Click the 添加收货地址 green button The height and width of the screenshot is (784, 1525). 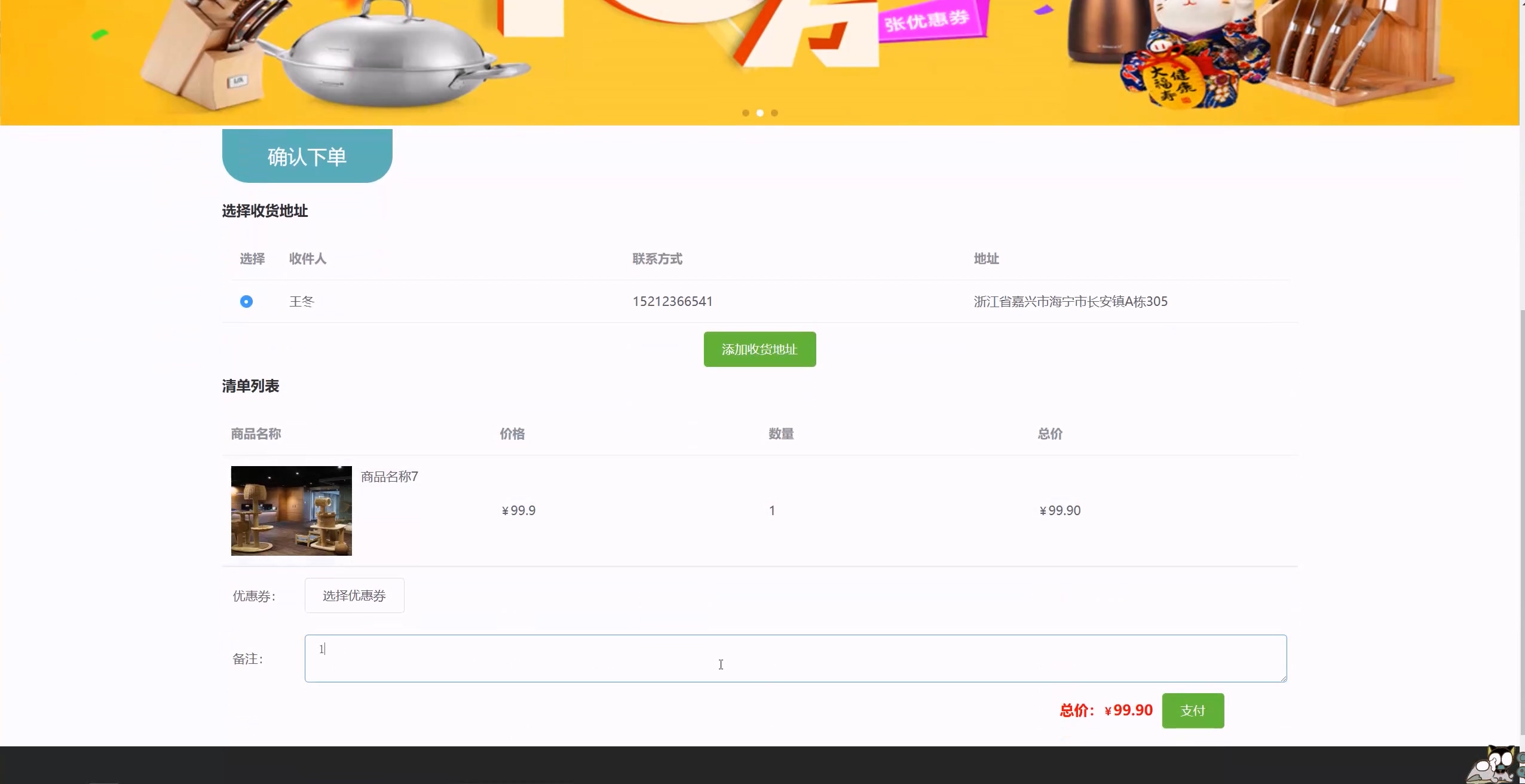point(760,350)
